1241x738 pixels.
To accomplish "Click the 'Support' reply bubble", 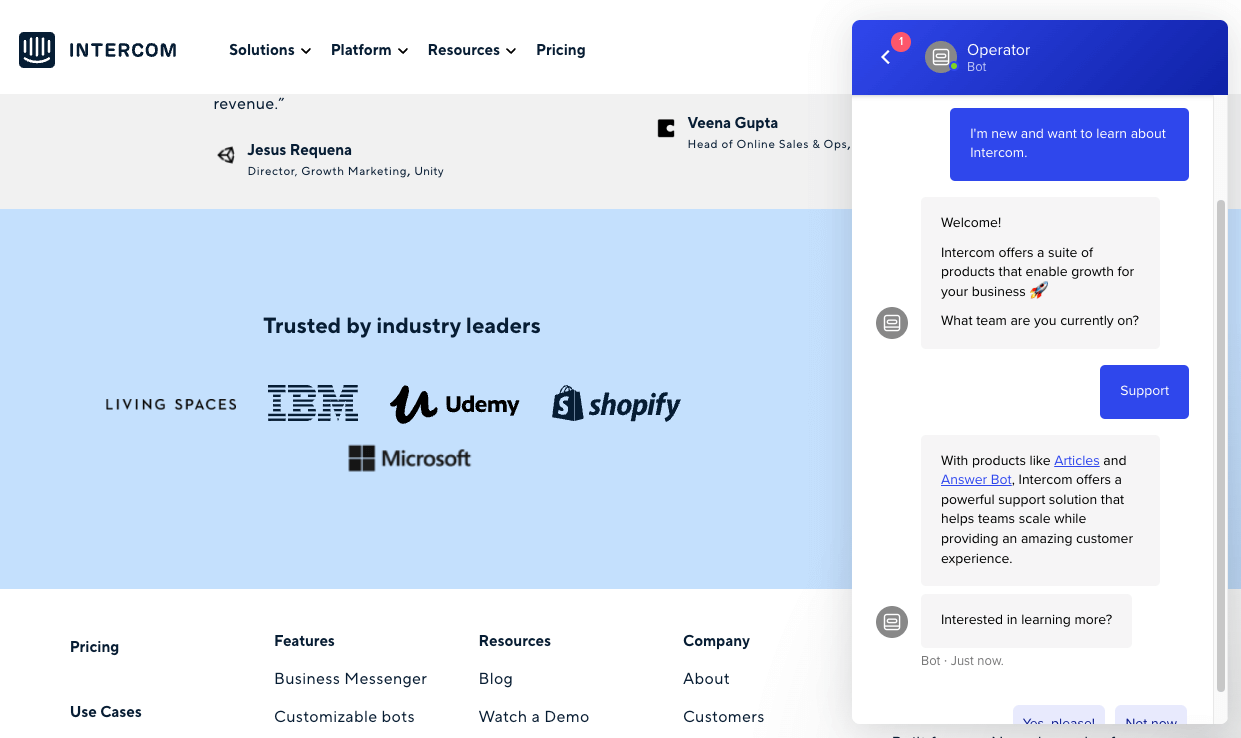I will point(1144,391).
